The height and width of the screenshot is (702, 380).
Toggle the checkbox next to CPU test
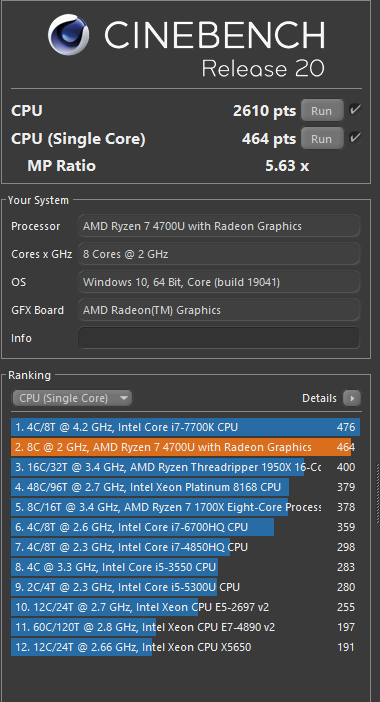[x=355, y=110]
